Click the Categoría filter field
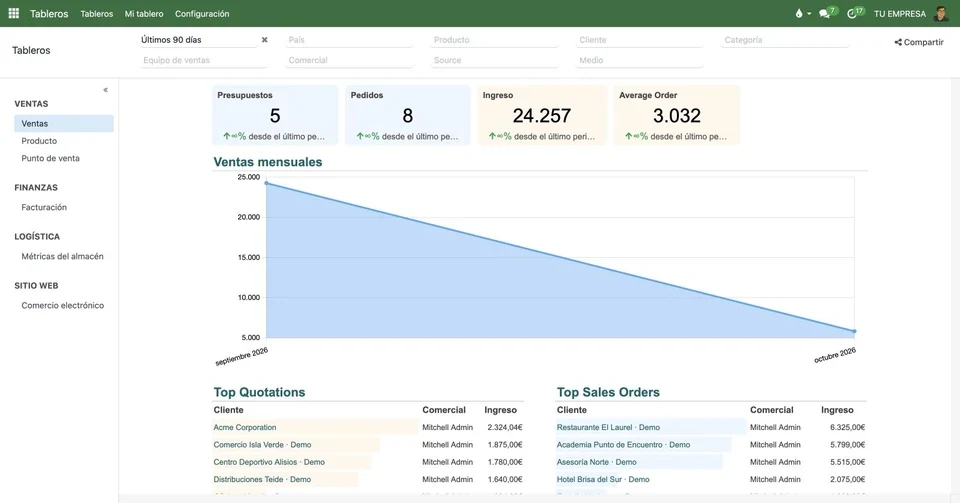 click(785, 40)
